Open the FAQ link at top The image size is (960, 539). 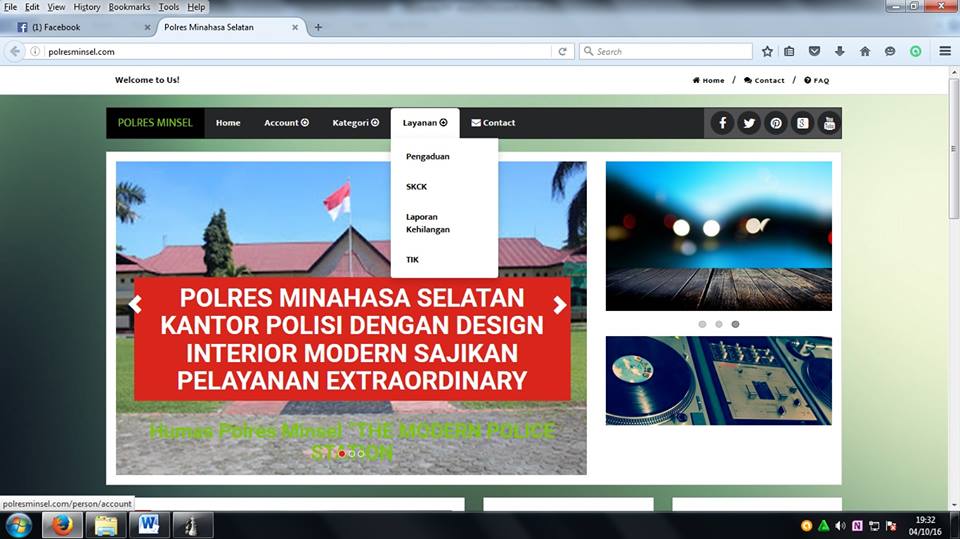point(816,80)
